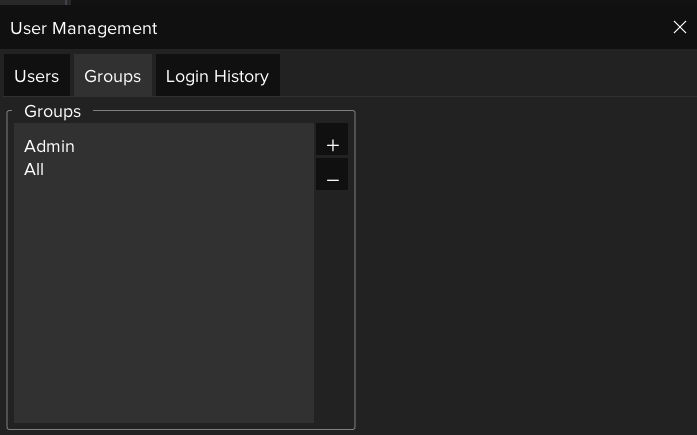Go to the Users tab left of Groups

pos(36,76)
